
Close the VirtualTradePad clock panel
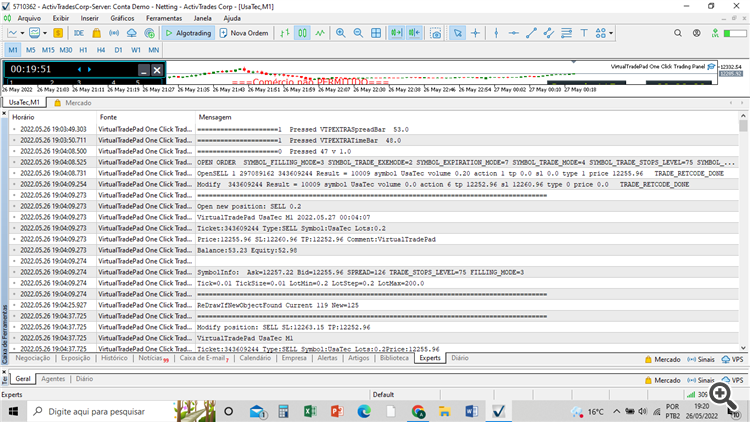click(x=157, y=70)
